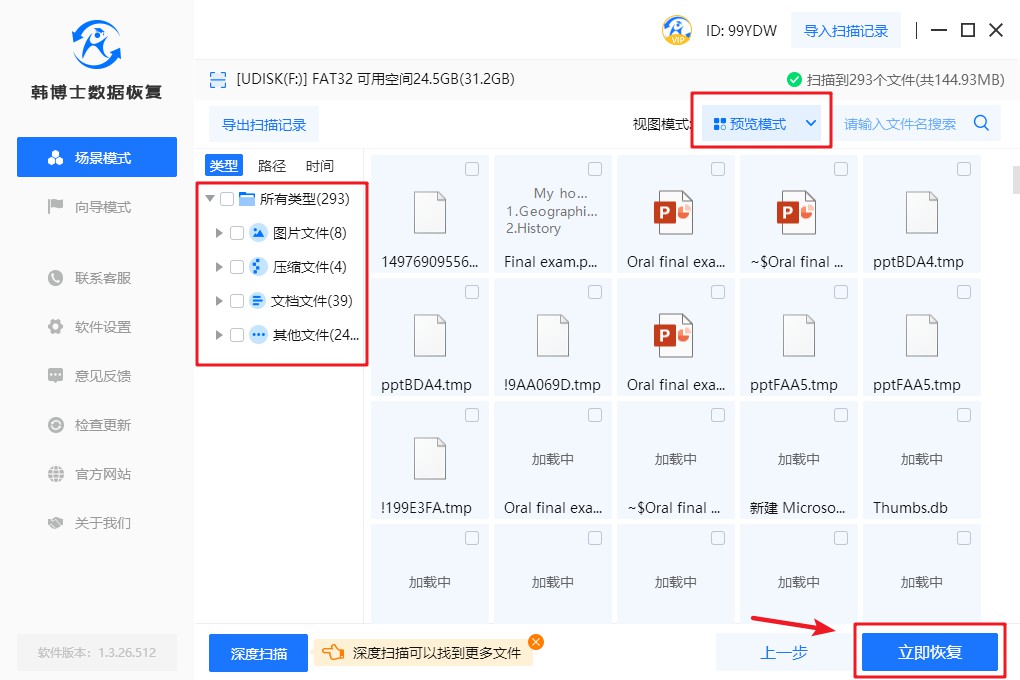The width and height of the screenshot is (1020, 680).
Task: Click the VIP user avatar icon
Action: point(677,30)
